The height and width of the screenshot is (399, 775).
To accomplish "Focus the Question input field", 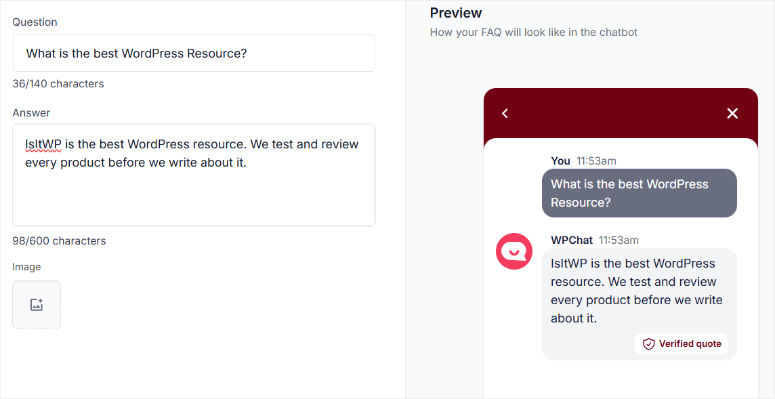I will tap(194, 53).
